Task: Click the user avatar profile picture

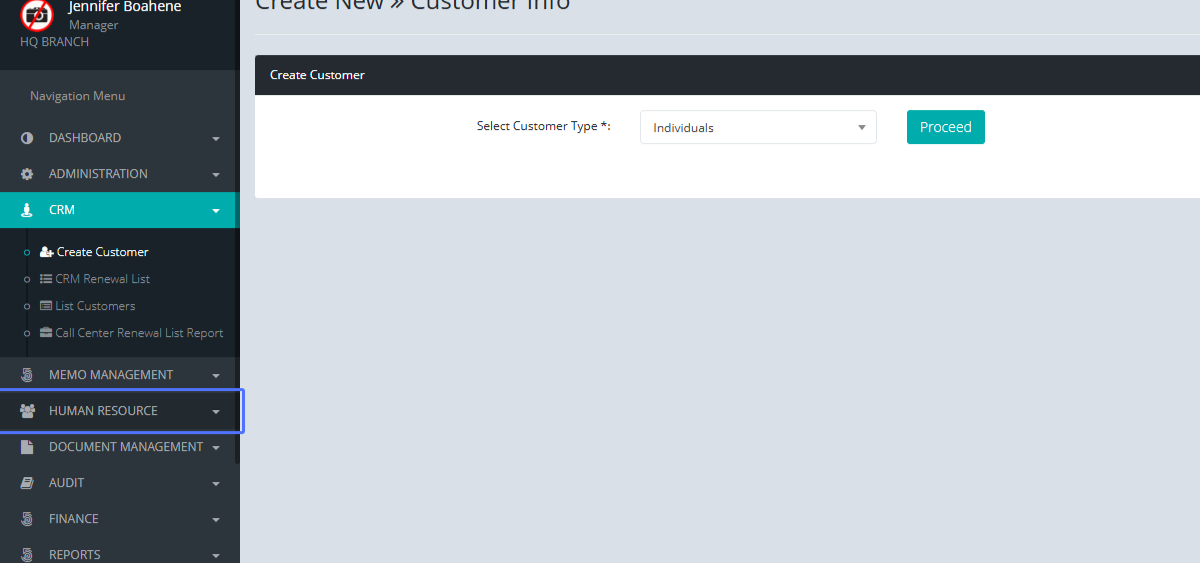Action: pos(37,15)
